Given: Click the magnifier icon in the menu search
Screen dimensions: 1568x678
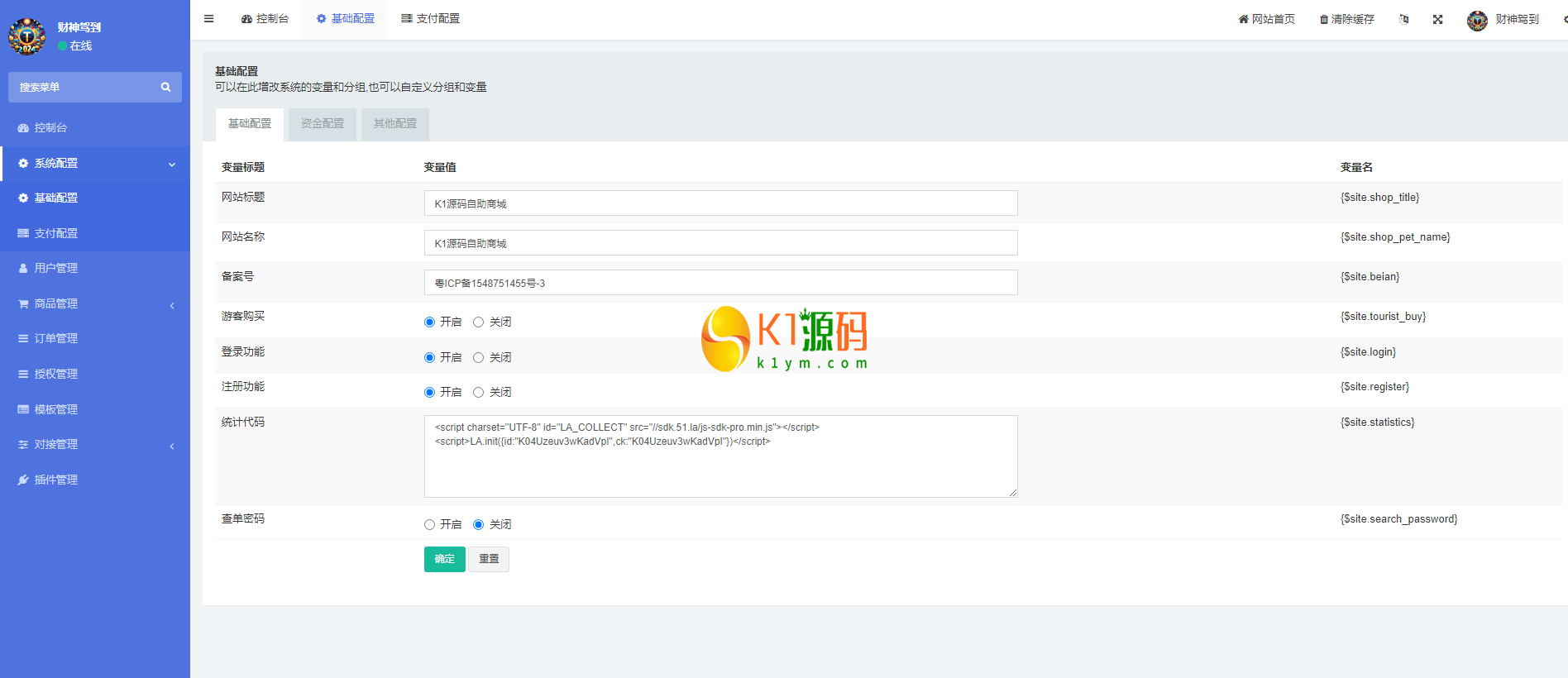Looking at the screenshot, I should click(x=165, y=87).
